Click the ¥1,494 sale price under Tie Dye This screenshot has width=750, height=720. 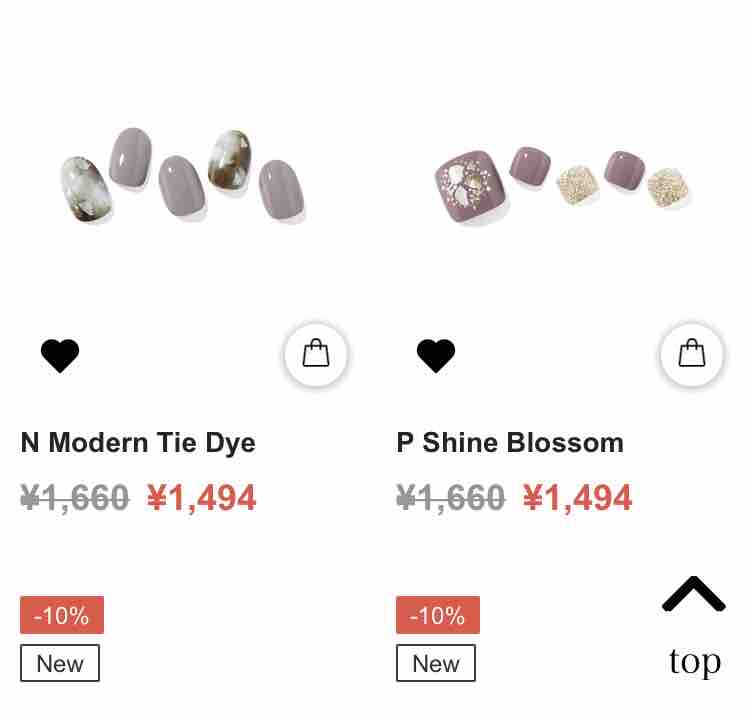point(201,498)
